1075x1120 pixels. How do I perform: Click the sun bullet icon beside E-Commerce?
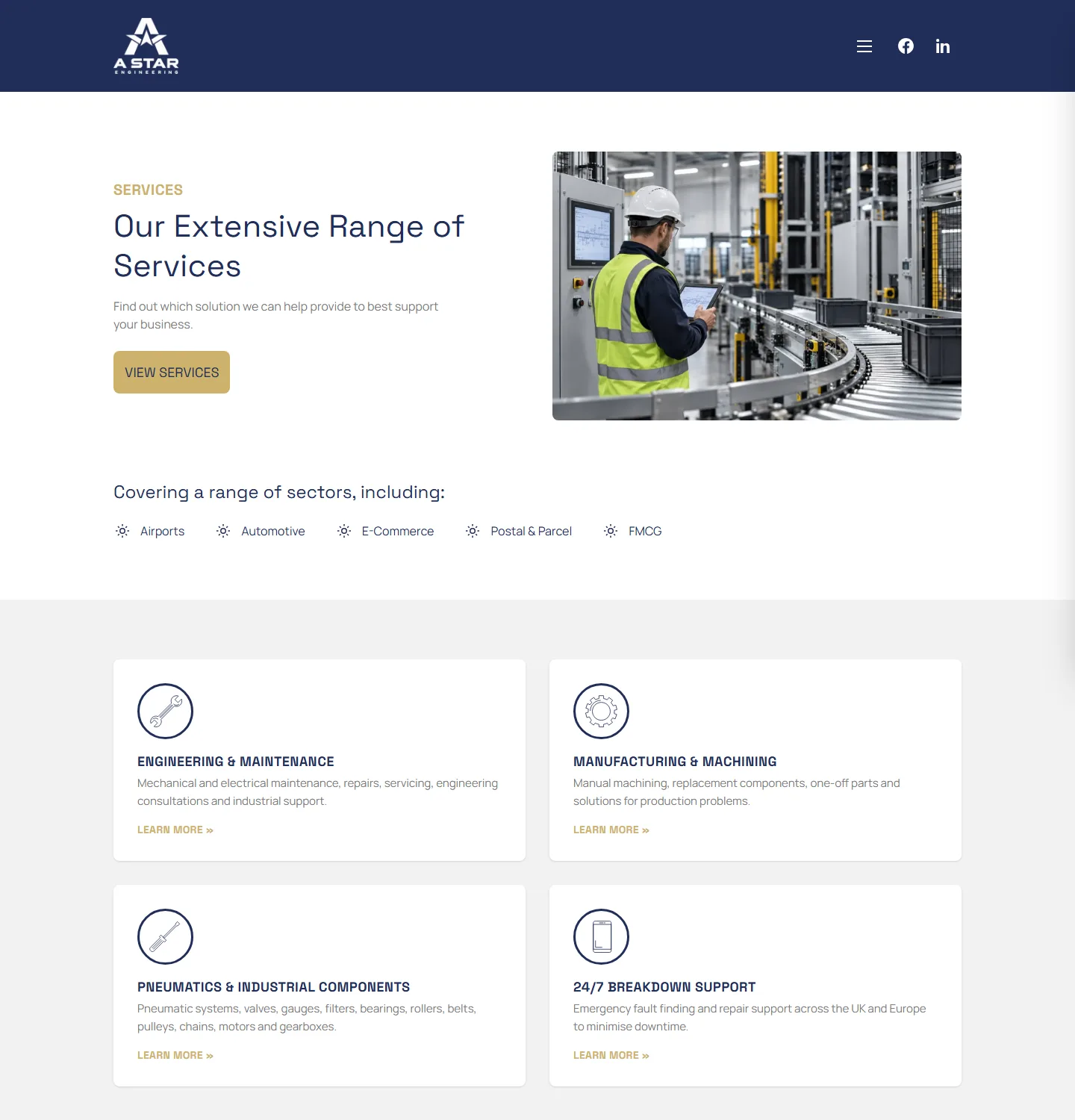(344, 531)
